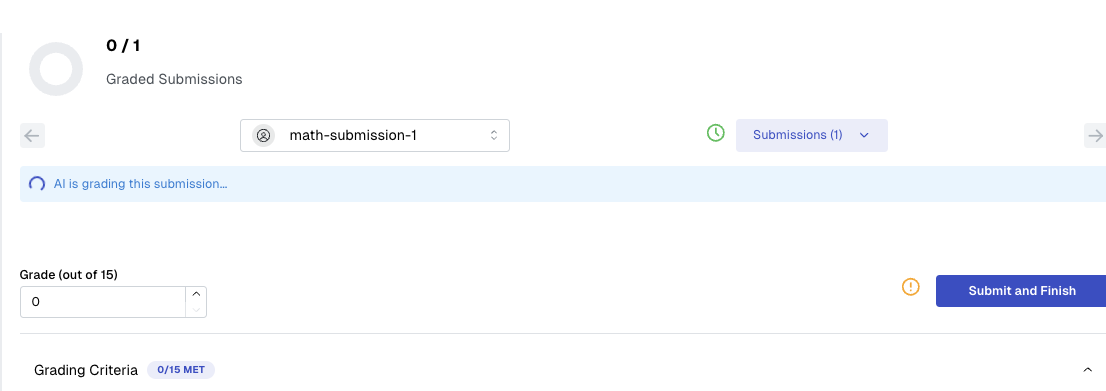Click the up/down selector arrows of the math-submission-1 box
The height and width of the screenshot is (391, 1106).
[494, 136]
